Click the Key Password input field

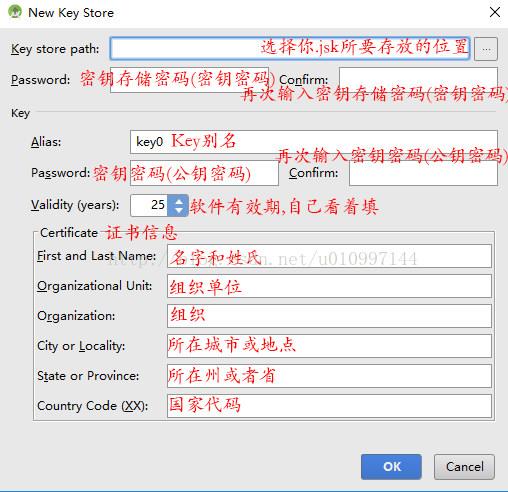point(204,173)
